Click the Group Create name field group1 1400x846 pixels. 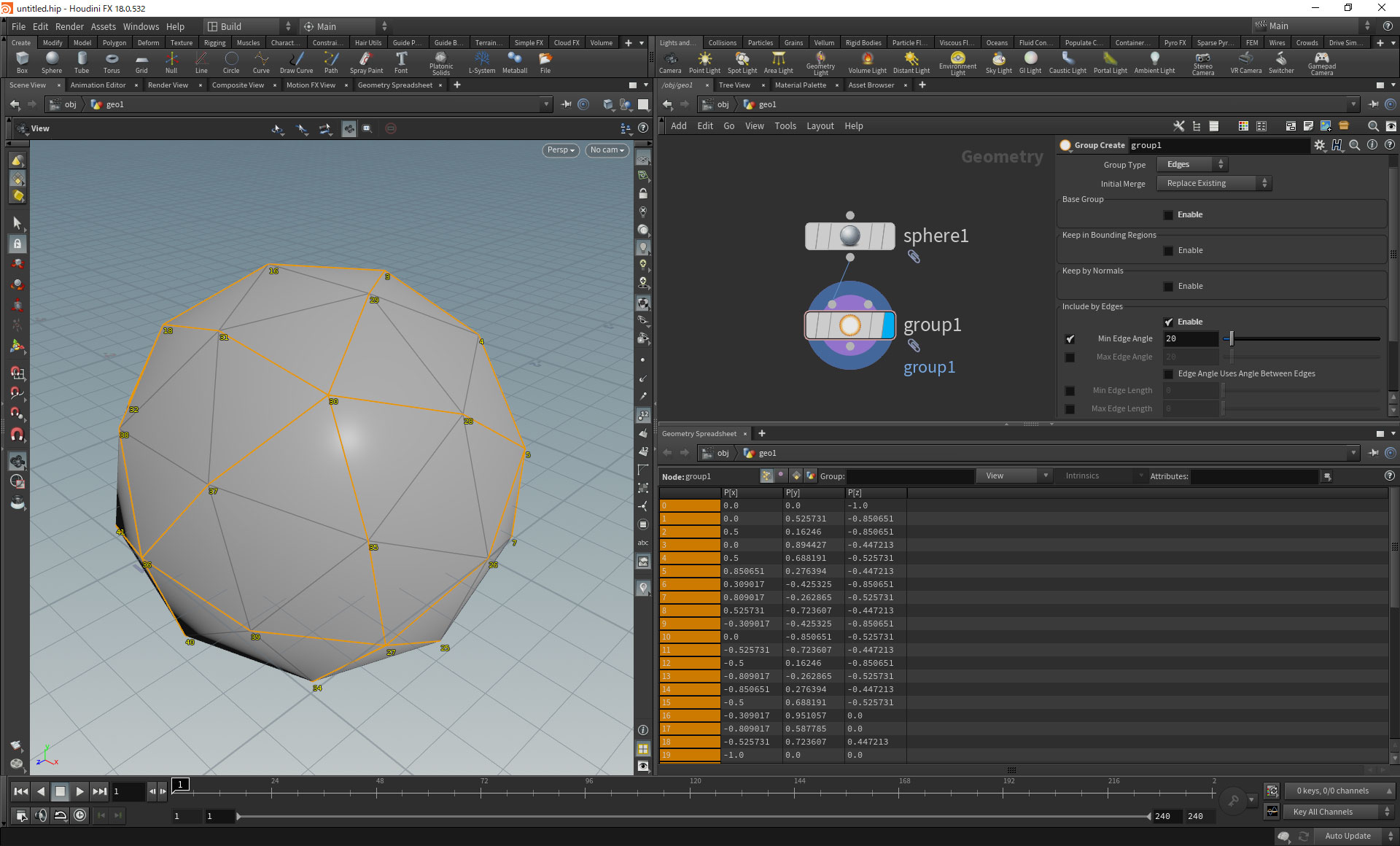tap(1218, 145)
